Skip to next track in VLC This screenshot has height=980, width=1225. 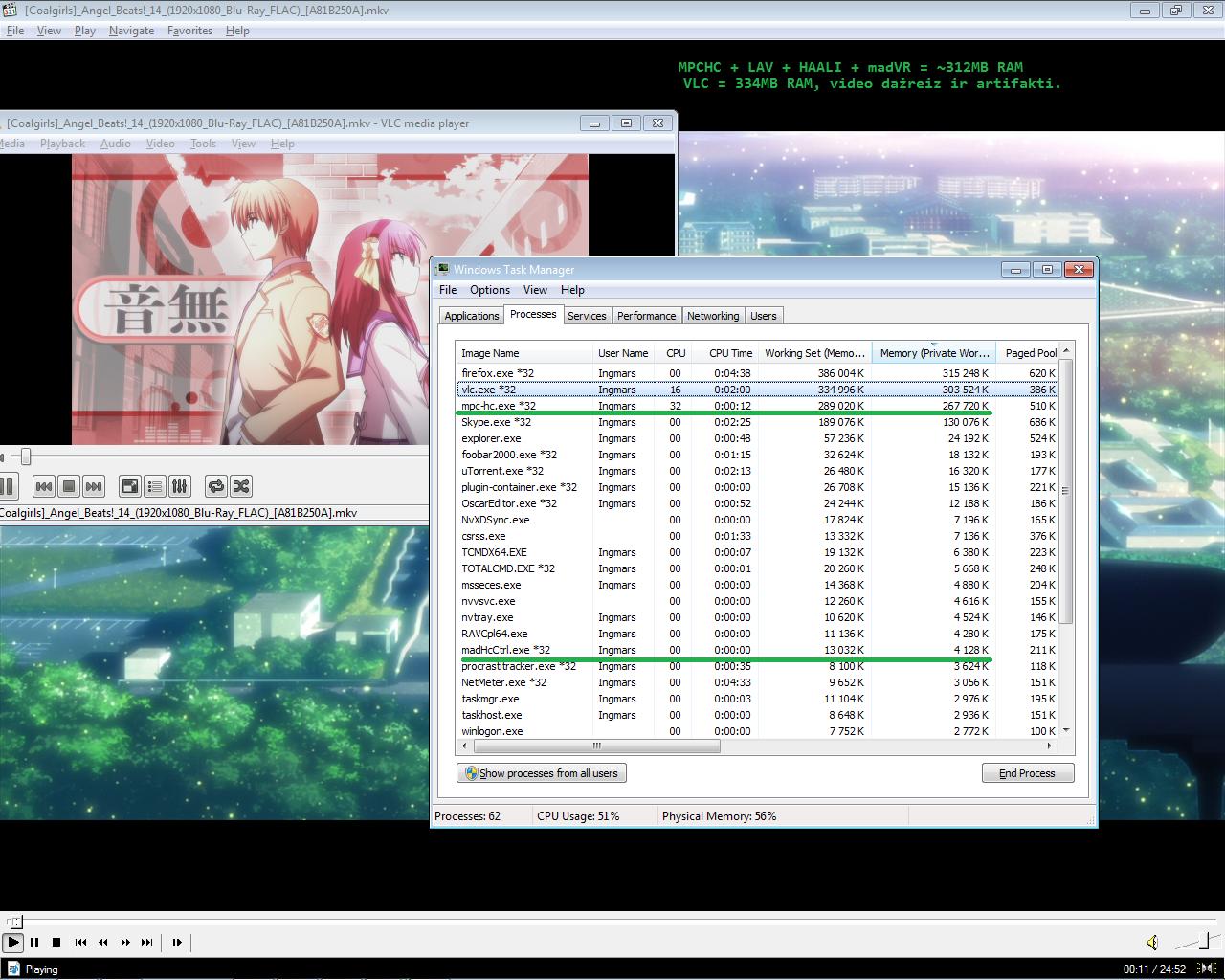pos(94,486)
